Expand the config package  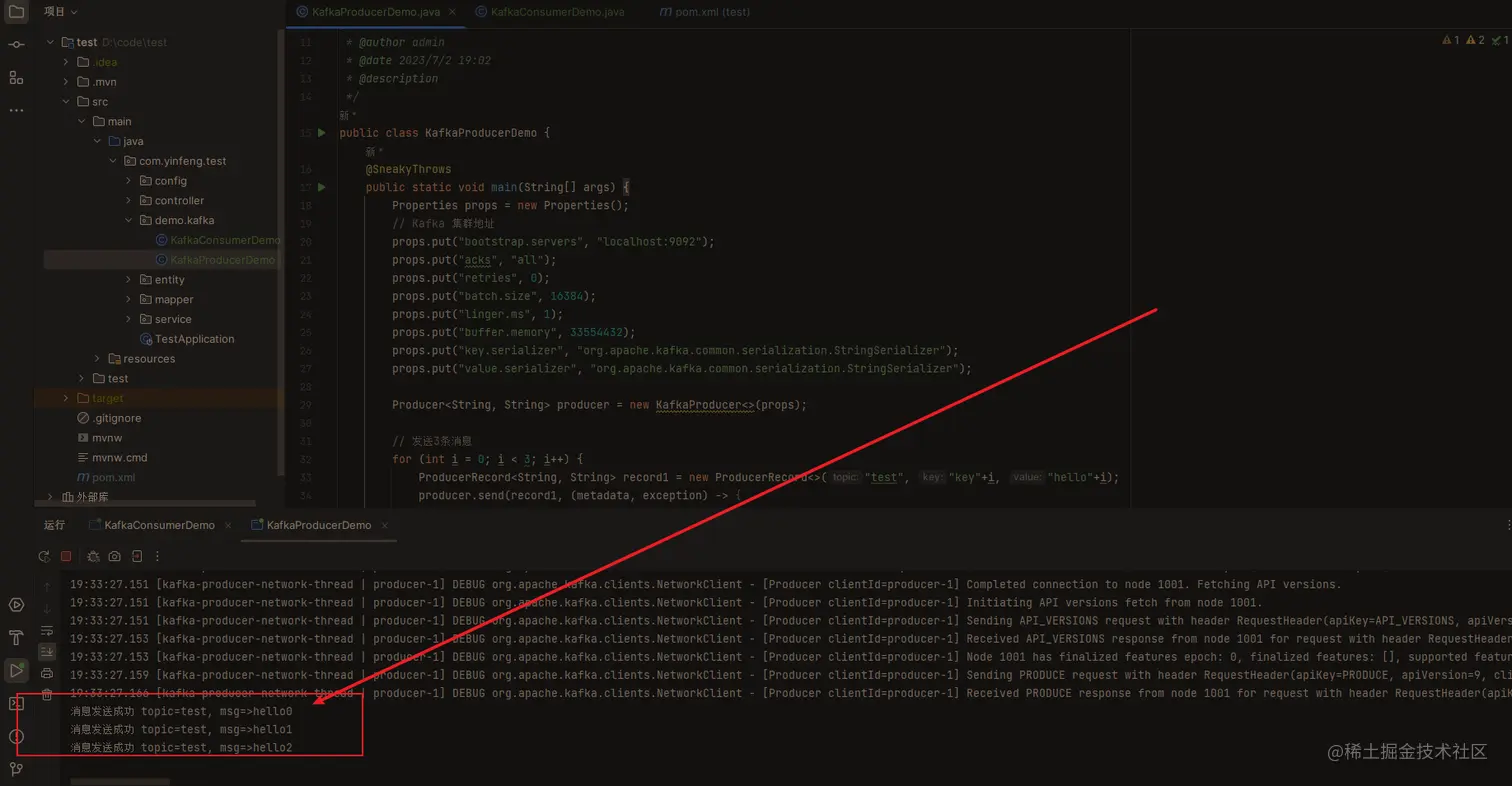click(x=129, y=181)
